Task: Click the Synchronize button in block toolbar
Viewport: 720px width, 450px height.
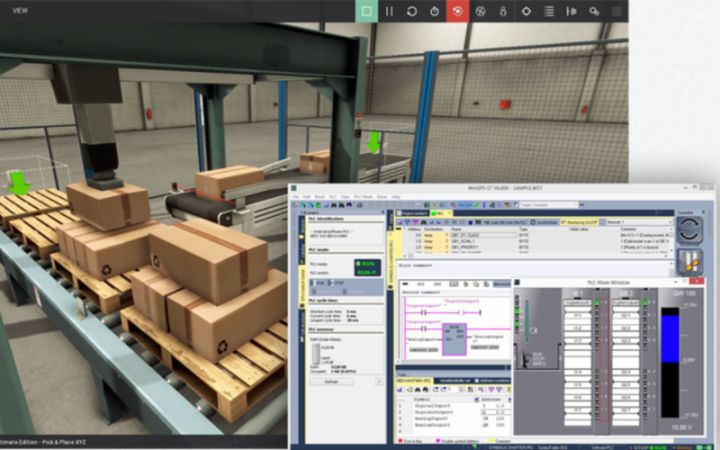Action: coord(545,222)
